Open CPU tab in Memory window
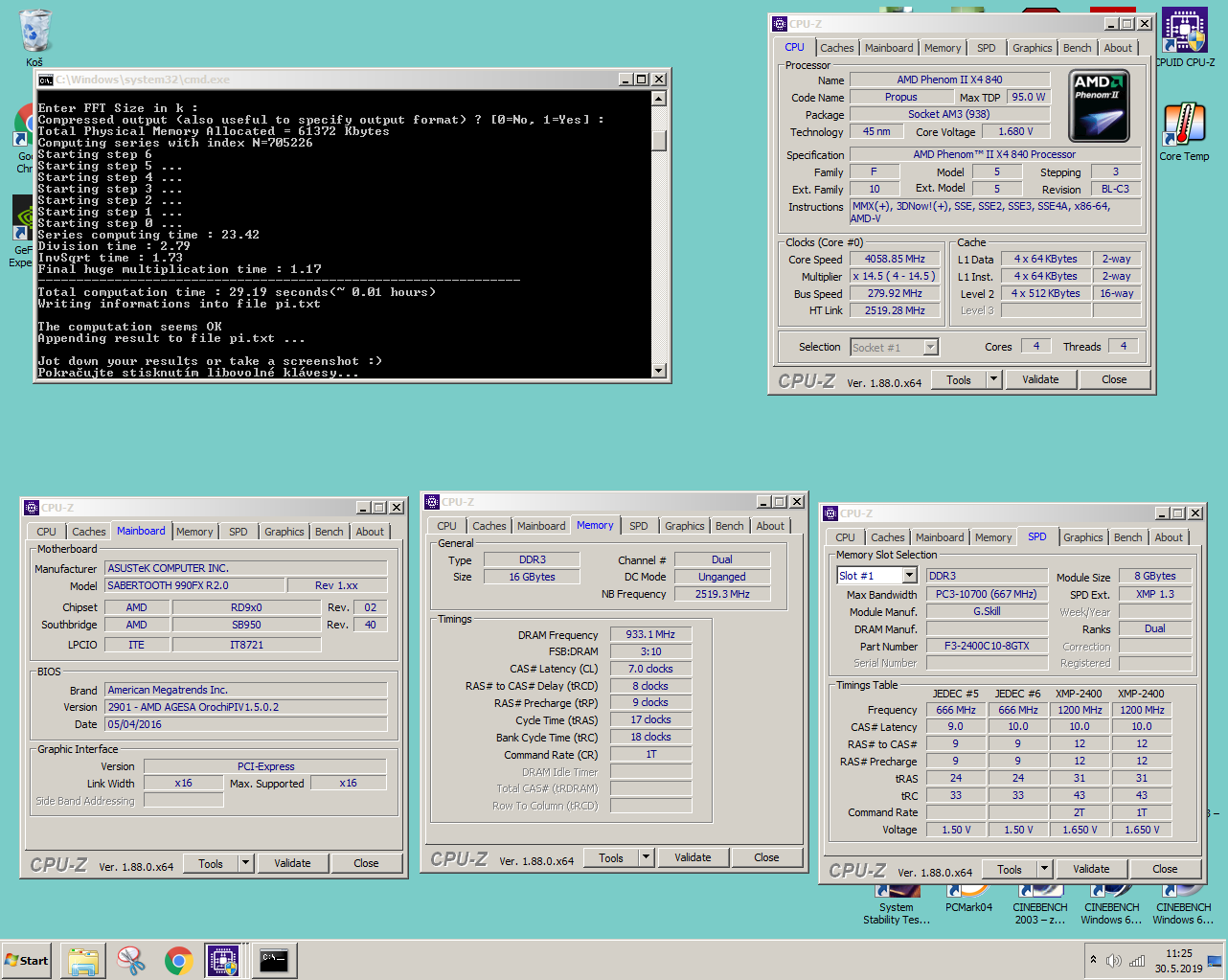Viewport: 1228px width, 980px height. click(447, 526)
